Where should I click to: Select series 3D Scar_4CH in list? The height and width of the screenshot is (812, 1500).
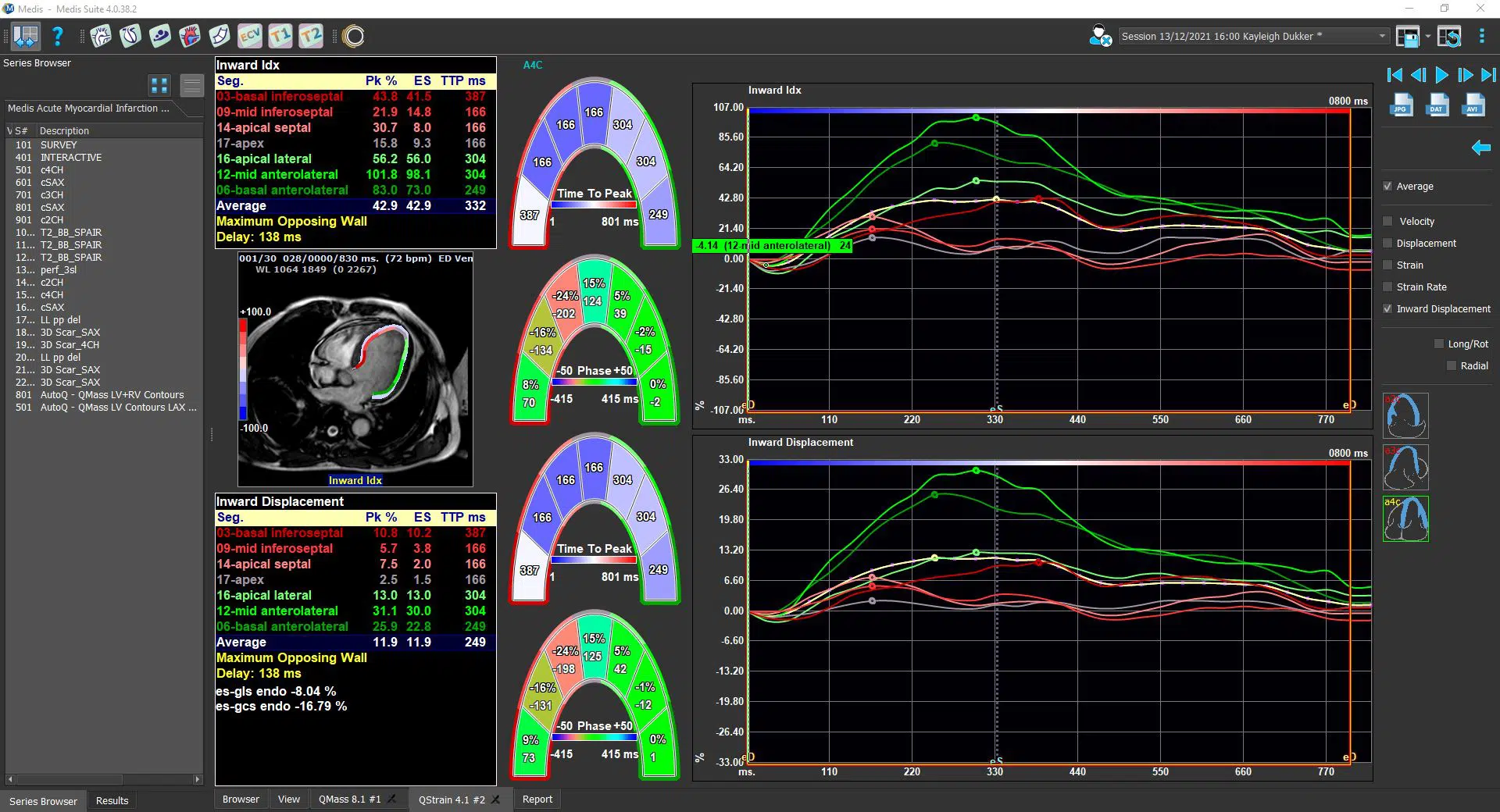tap(70, 345)
